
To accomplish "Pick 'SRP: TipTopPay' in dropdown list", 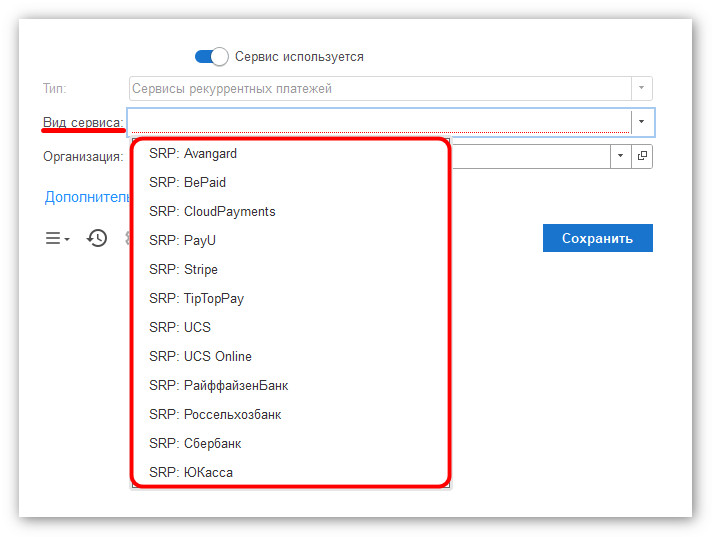I will (291, 298).
